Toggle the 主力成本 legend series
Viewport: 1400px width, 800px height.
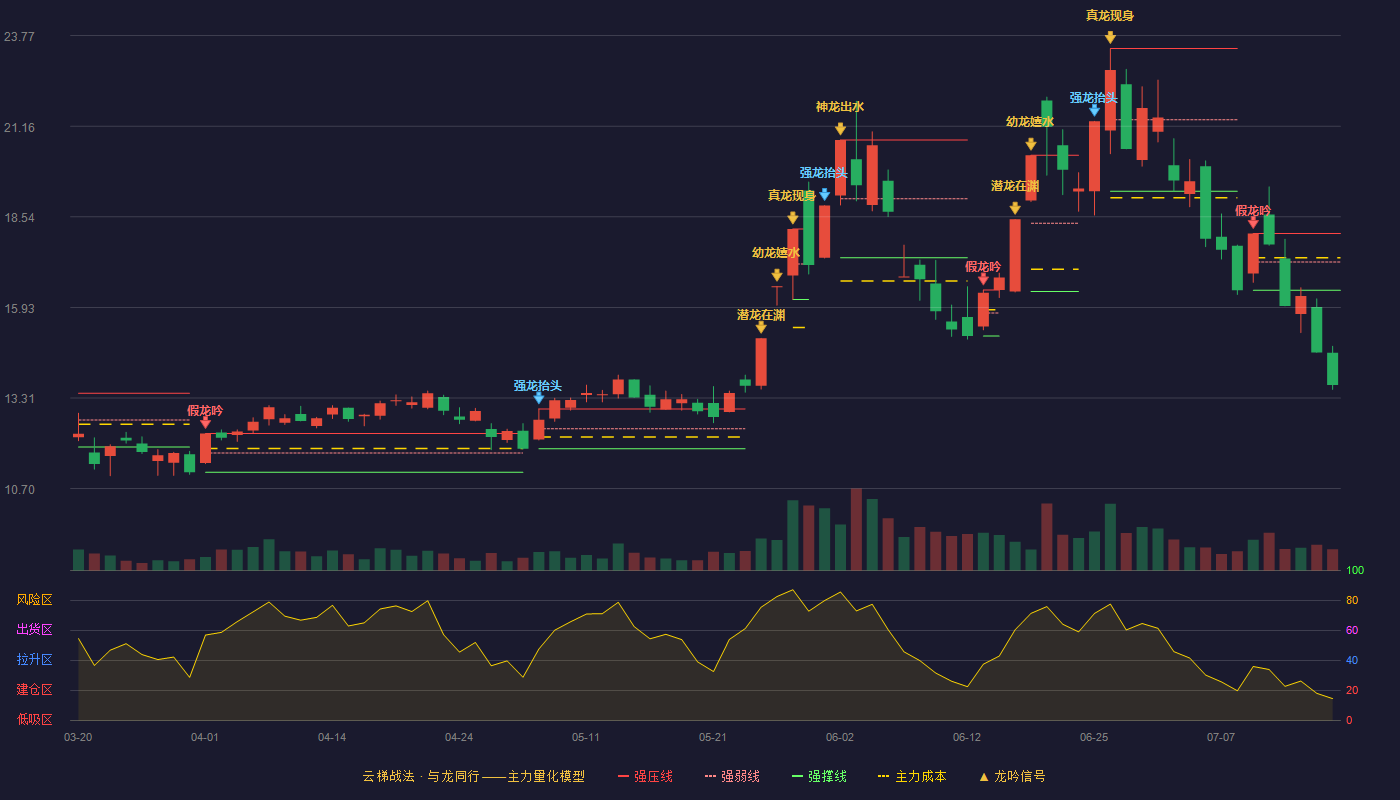pyautogui.click(x=911, y=776)
